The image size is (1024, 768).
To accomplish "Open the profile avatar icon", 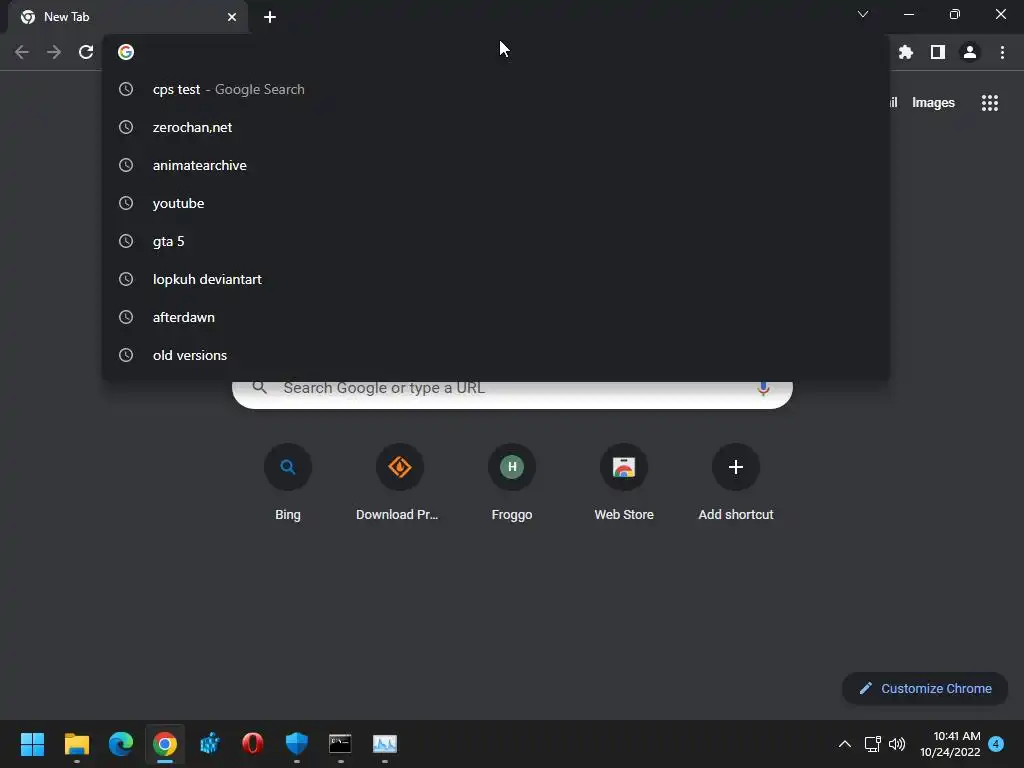I will pyautogui.click(x=970, y=52).
